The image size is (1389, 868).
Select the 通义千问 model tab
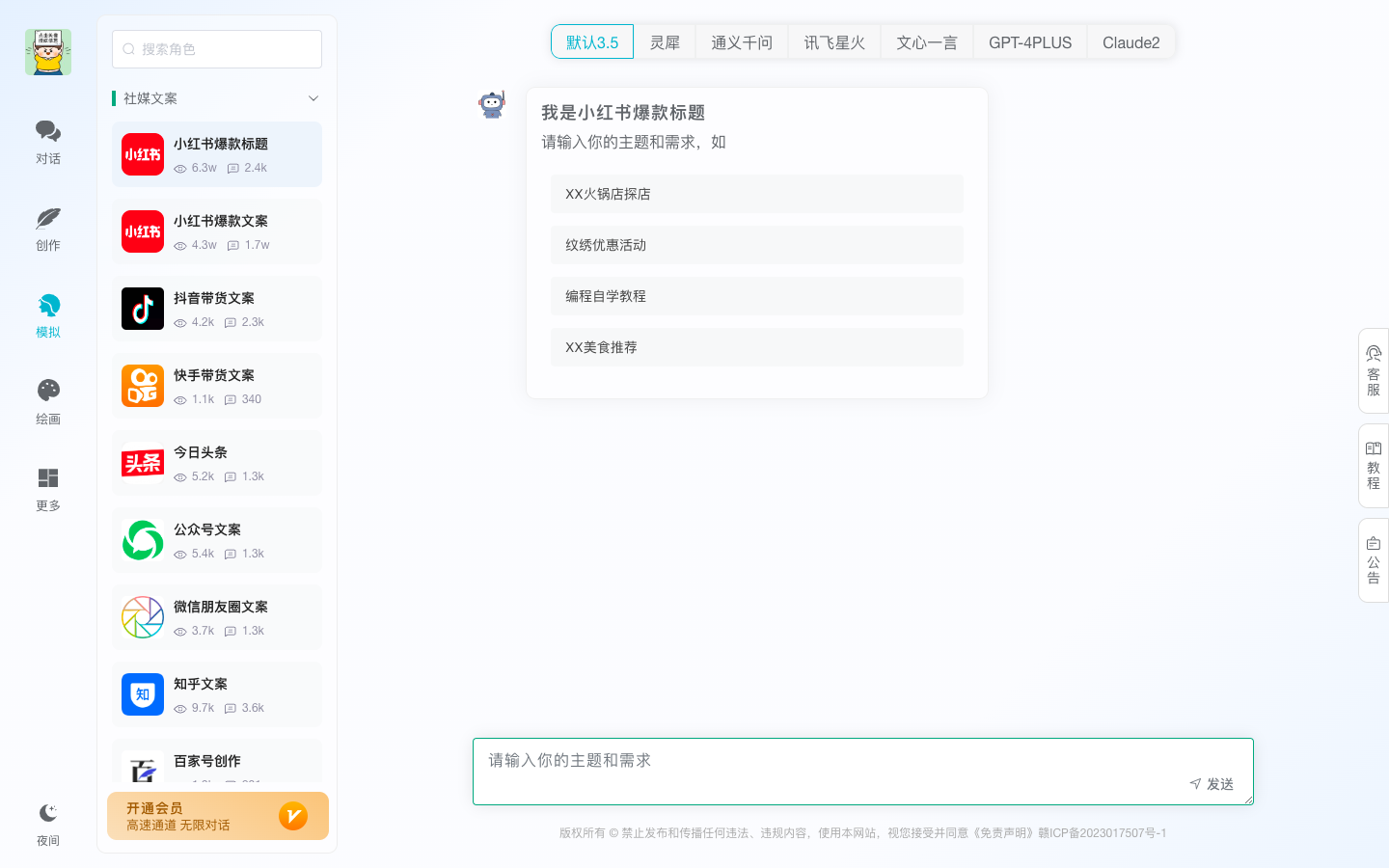tap(741, 42)
